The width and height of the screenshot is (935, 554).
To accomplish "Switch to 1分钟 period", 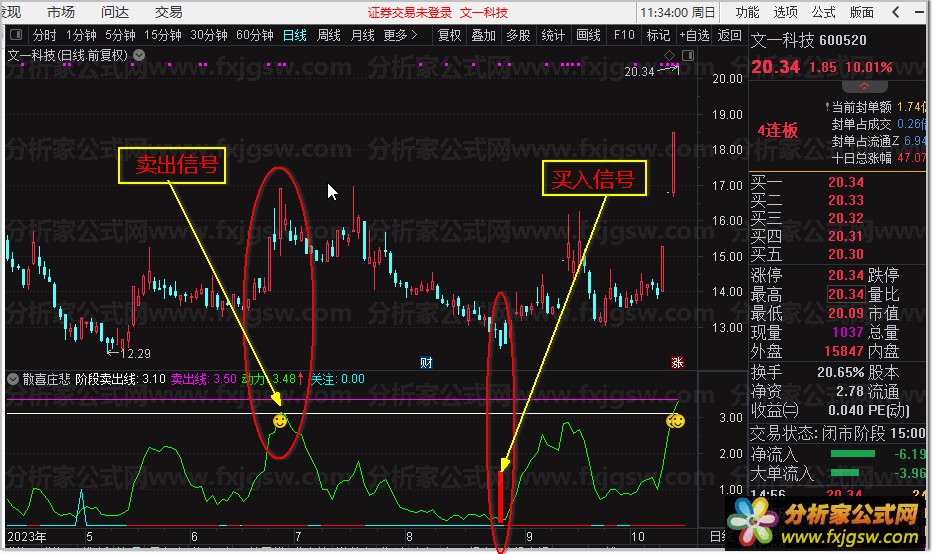I will 81,35.
